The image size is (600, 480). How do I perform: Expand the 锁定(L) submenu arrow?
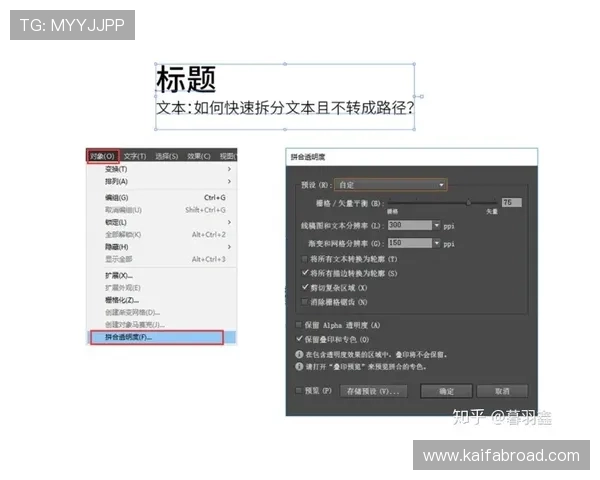[x=229, y=222]
